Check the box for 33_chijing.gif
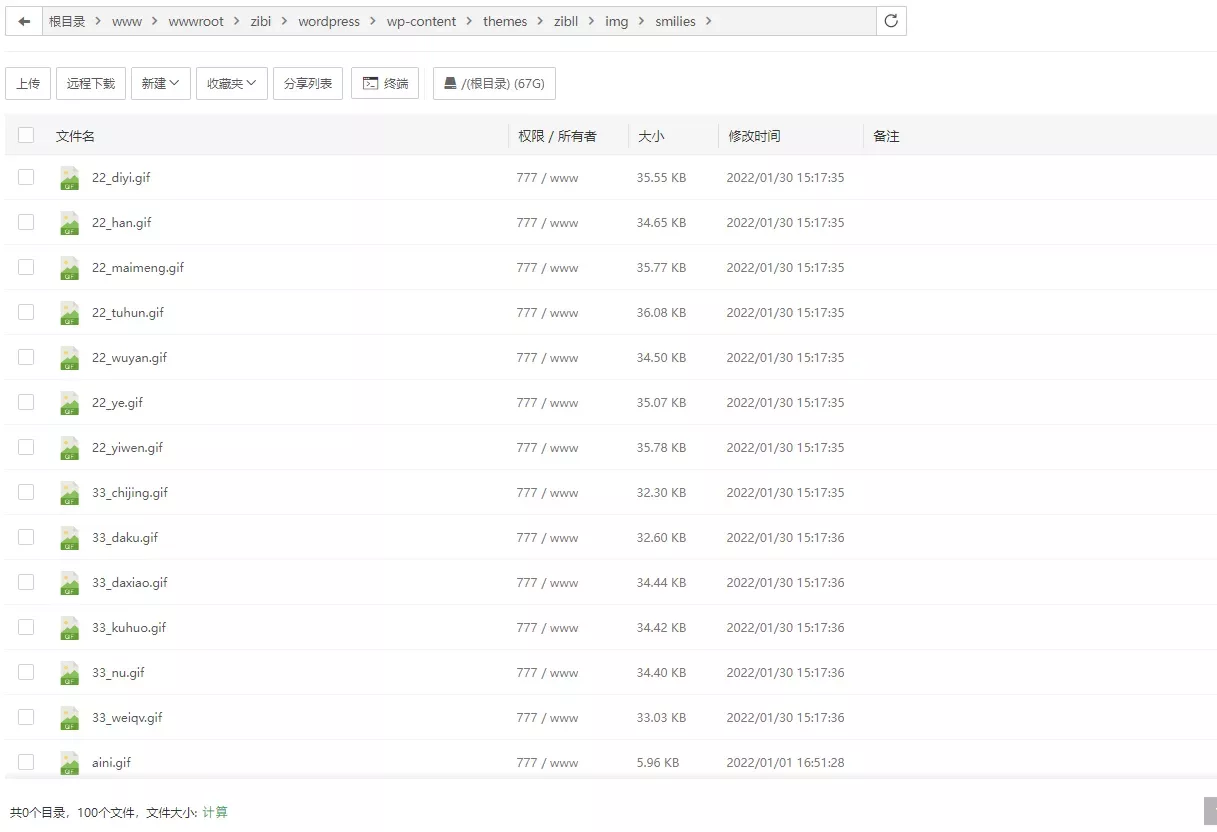 tap(26, 492)
